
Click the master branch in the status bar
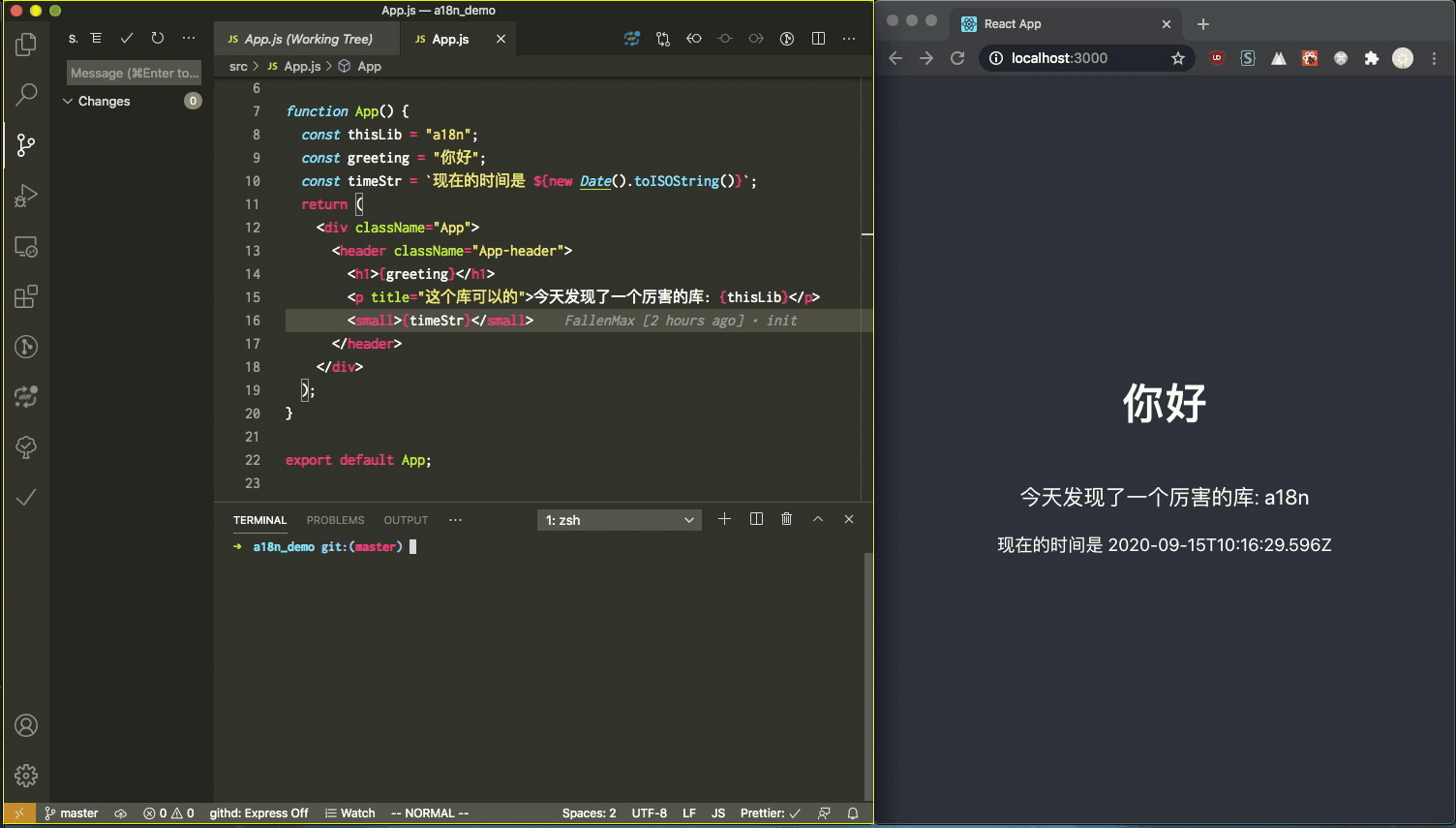[x=71, y=813]
